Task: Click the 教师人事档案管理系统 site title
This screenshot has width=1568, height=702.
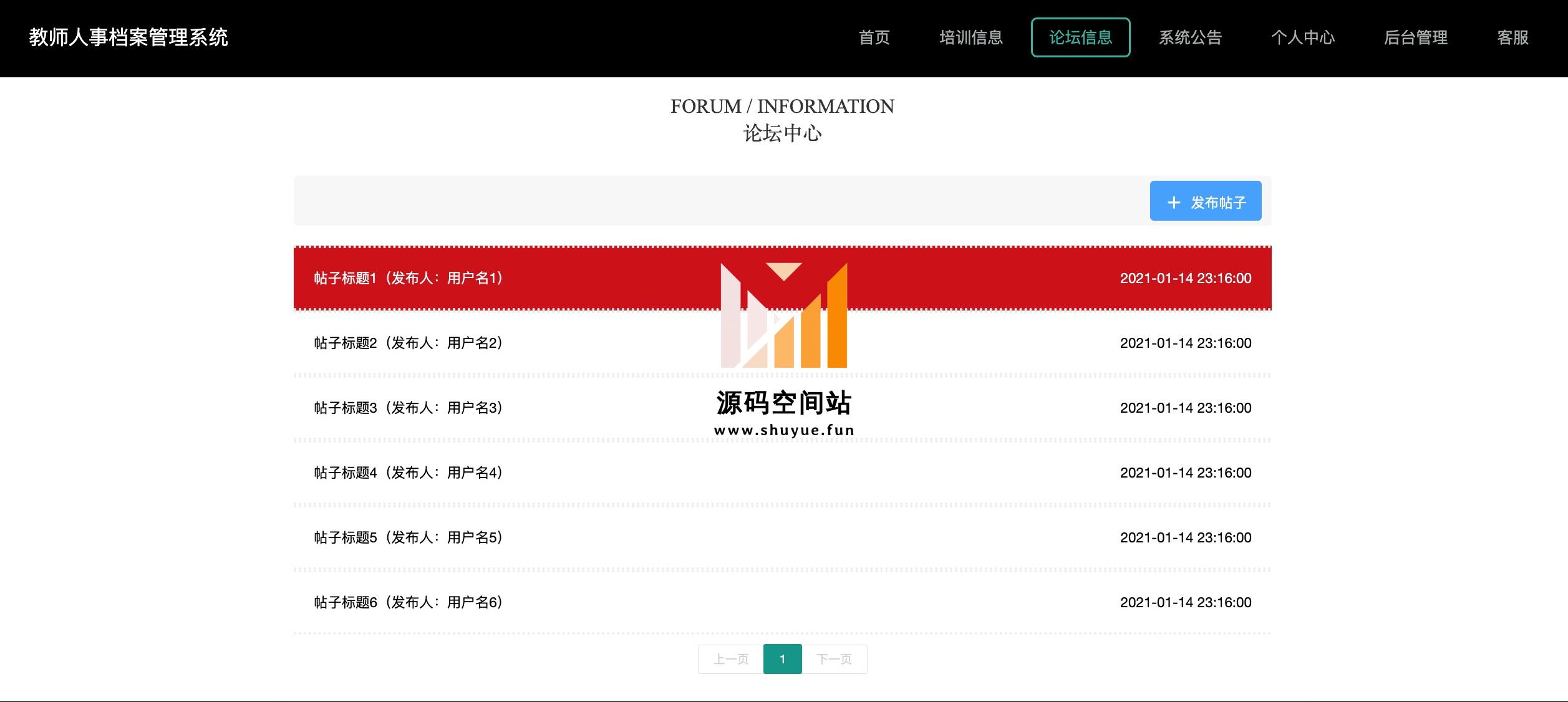Action: tap(128, 37)
